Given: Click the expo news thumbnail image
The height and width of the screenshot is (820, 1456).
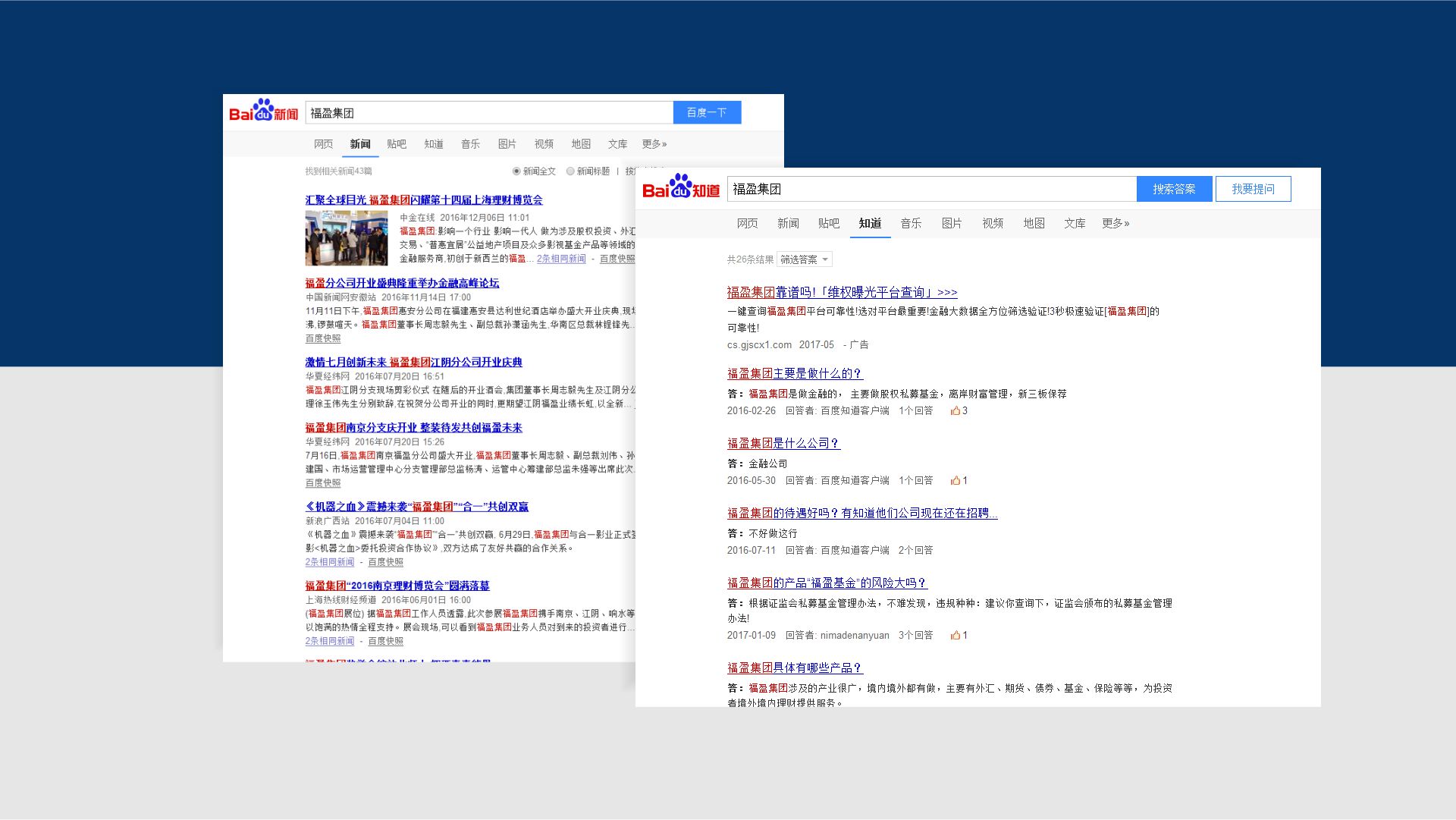Looking at the screenshot, I should (x=347, y=238).
